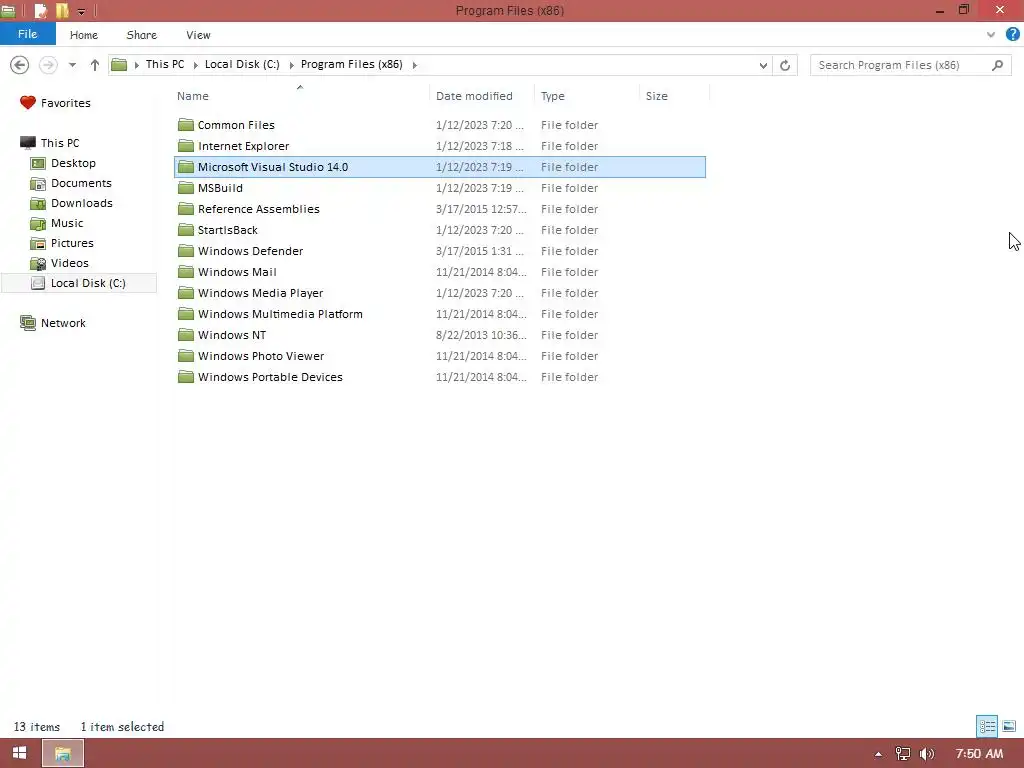Open Pictures in the navigation pane
Image resolution: width=1024 pixels, height=768 pixels.
tap(62, 243)
